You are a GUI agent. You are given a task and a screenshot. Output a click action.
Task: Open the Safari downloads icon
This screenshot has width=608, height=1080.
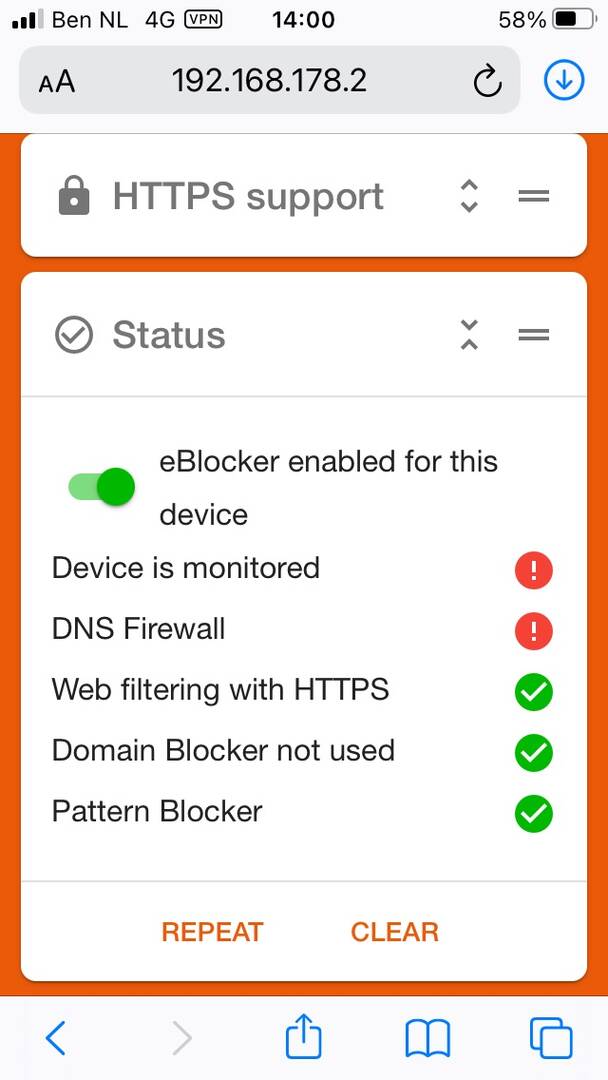tap(564, 81)
